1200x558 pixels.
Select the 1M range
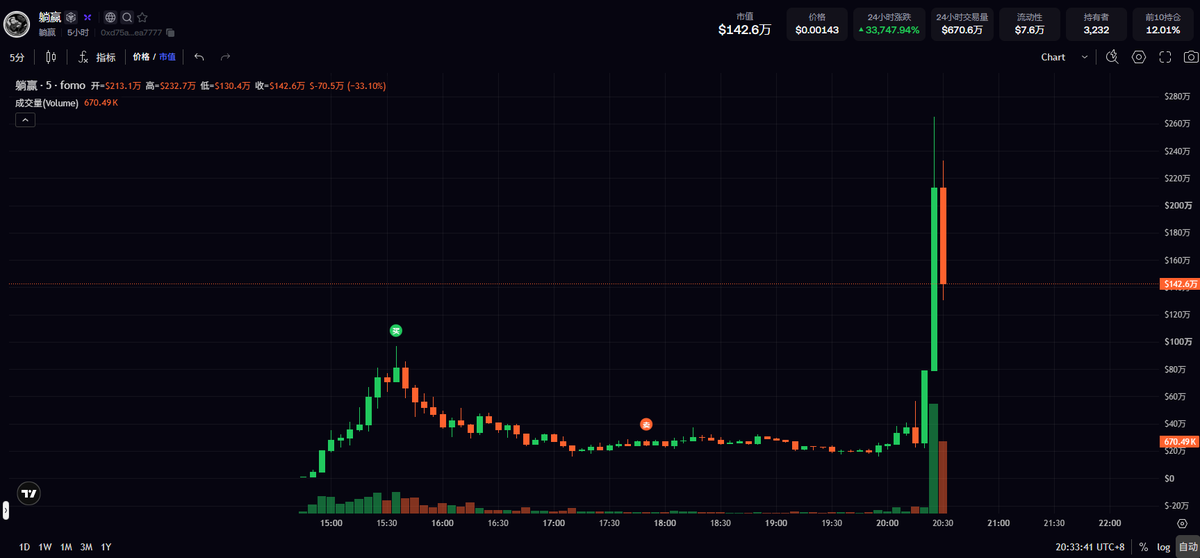tap(66, 547)
